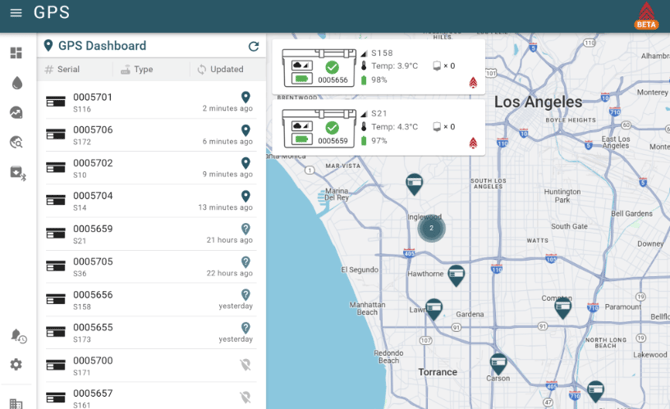The image size is (670, 409).
Task: Select device row 0005704
Action: coord(151,201)
